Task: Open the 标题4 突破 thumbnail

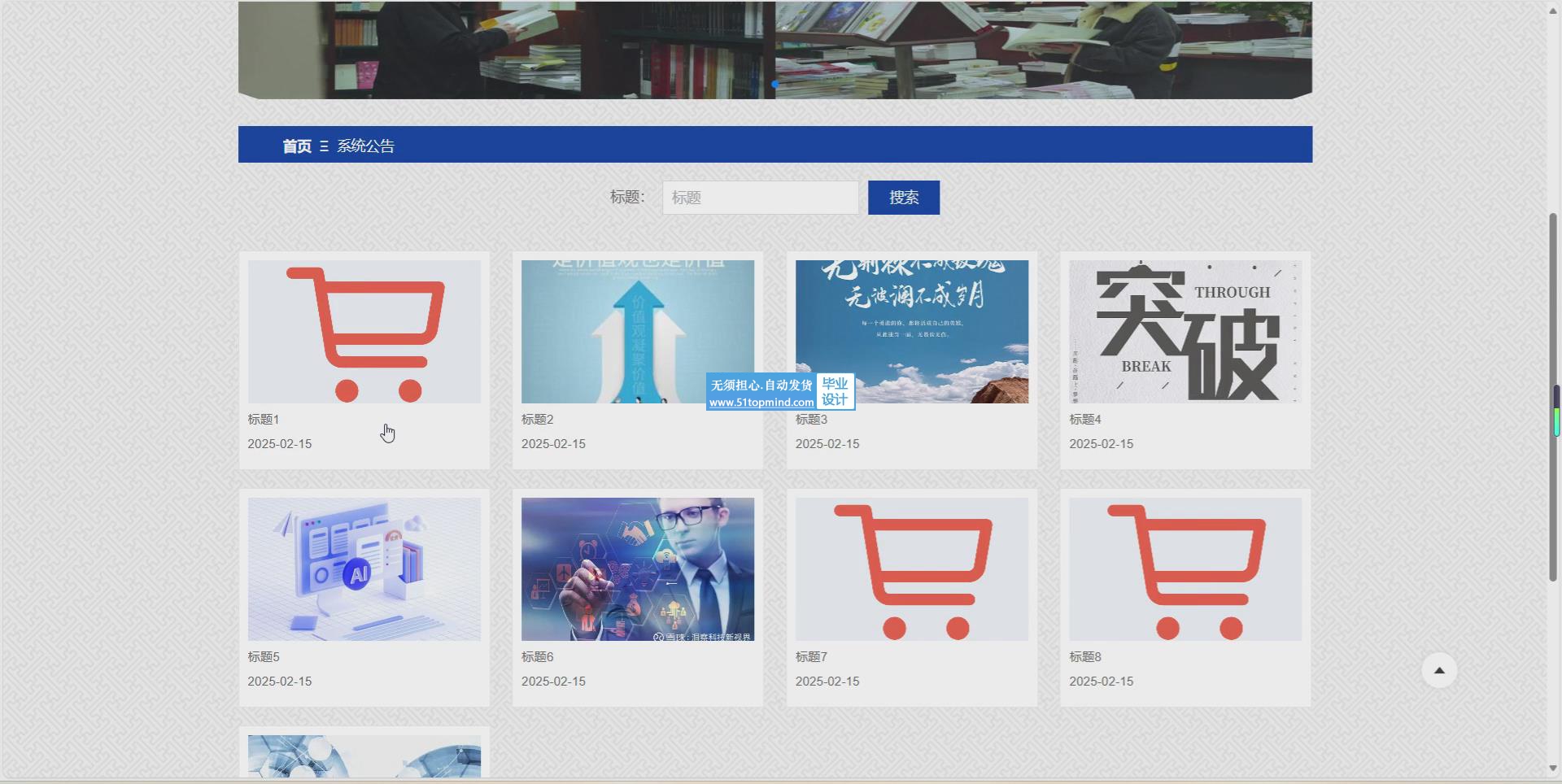Action: click(1185, 332)
